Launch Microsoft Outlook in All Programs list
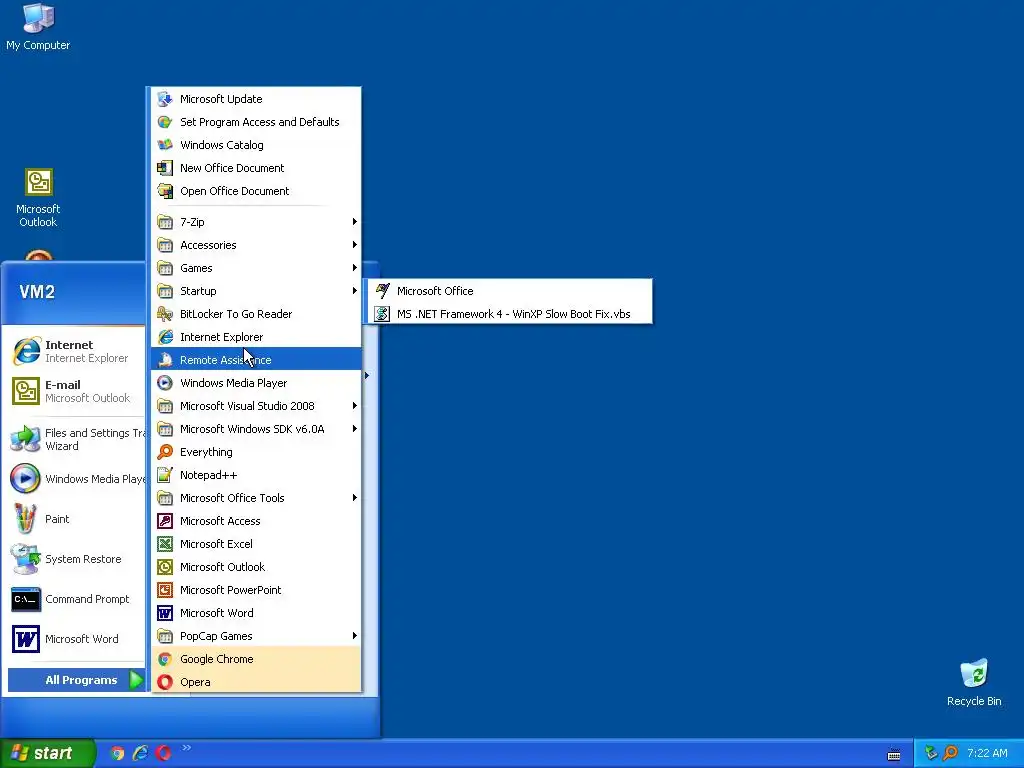Viewport: 1024px width, 768px height. pos(256,567)
